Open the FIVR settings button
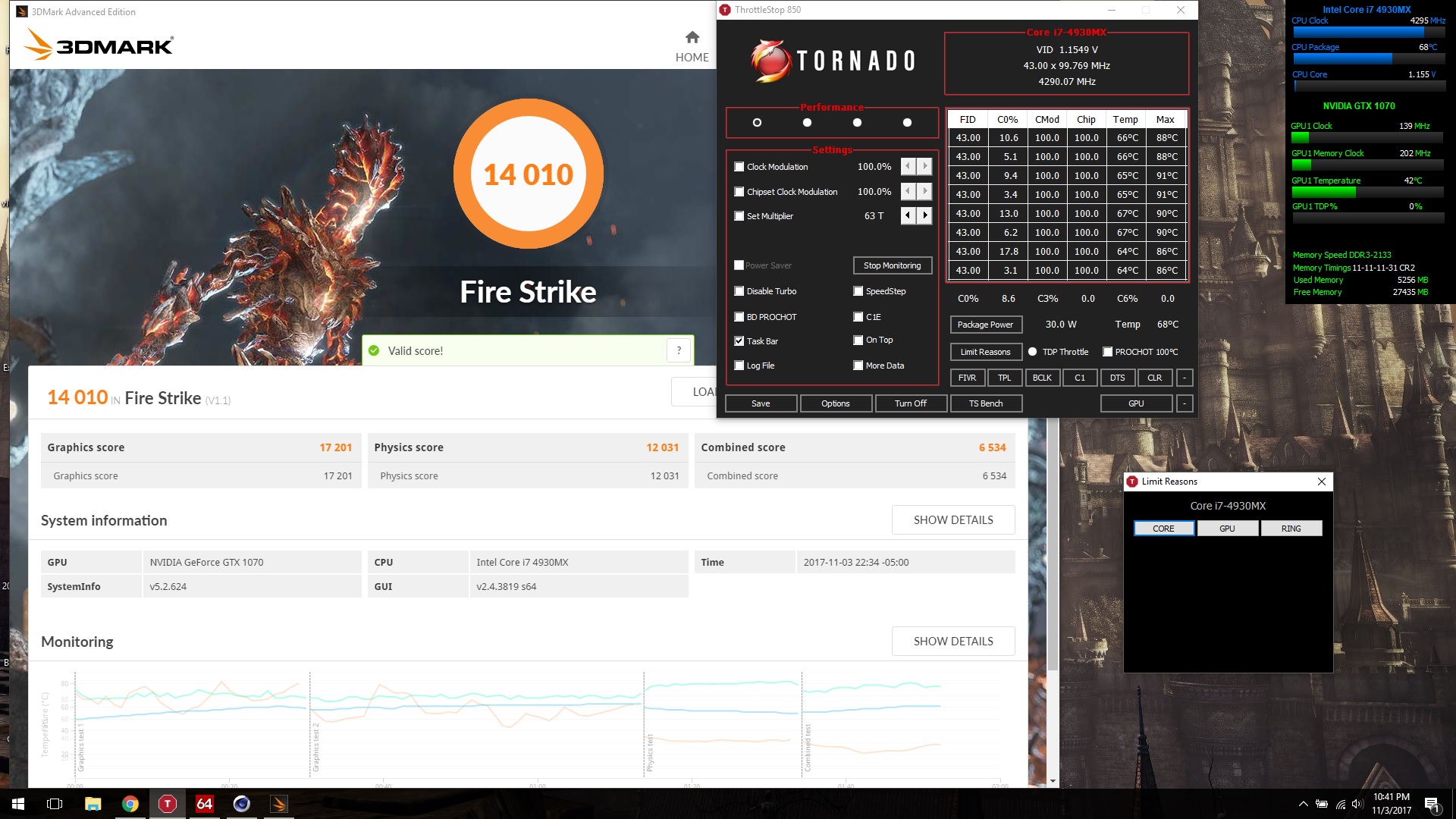This screenshot has width=1456, height=819. click(967, 378)
